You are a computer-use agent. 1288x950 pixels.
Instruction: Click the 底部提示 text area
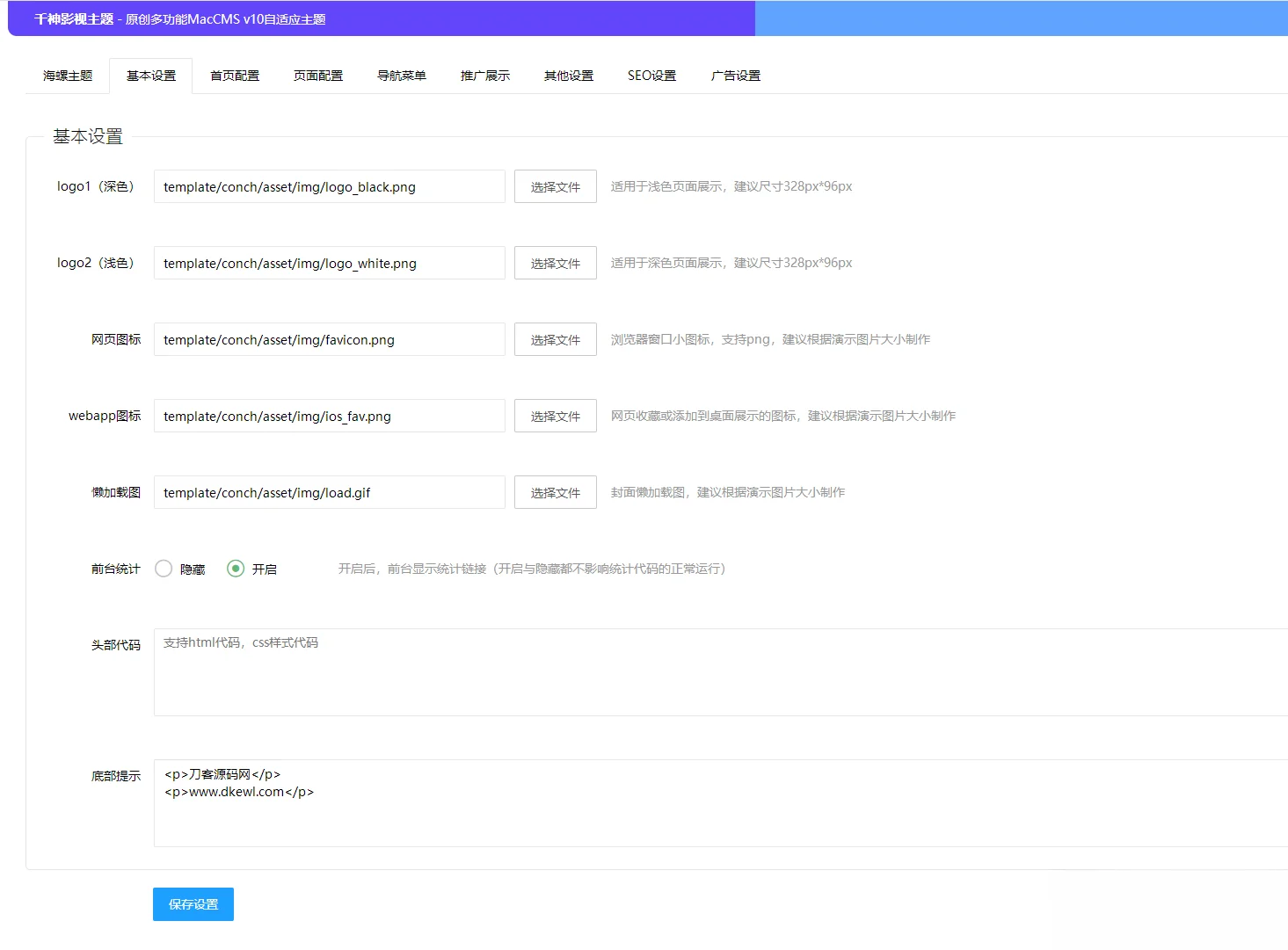(x=615, y=804)
